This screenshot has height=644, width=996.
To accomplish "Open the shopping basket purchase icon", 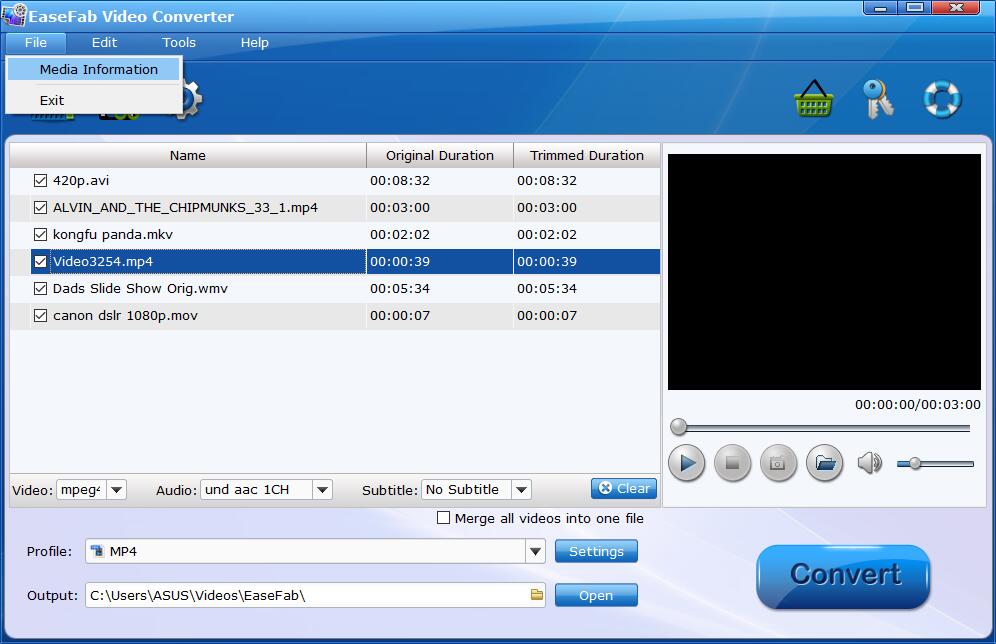I will coord(813,99).
